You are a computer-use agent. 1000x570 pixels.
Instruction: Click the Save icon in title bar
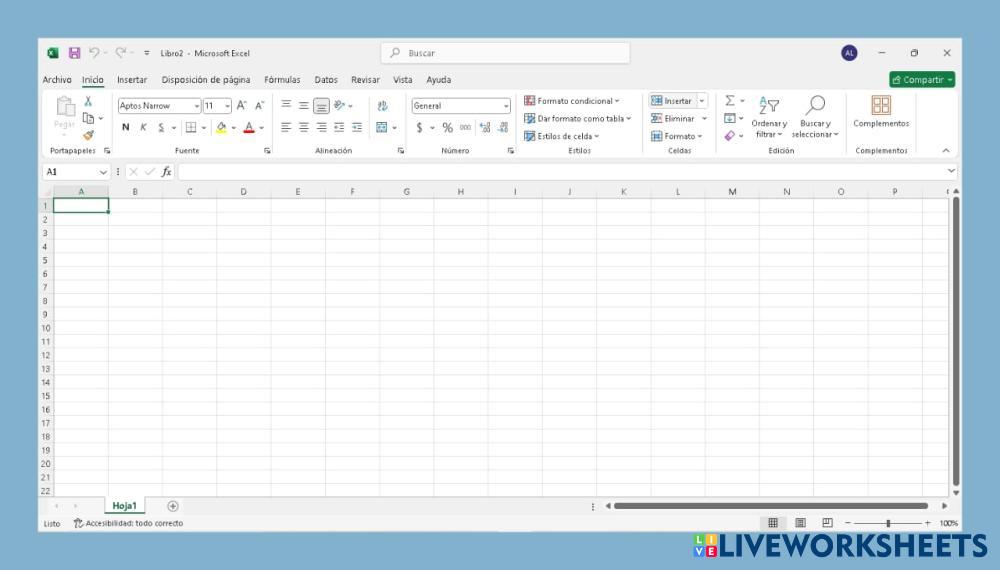coord(74,53)
